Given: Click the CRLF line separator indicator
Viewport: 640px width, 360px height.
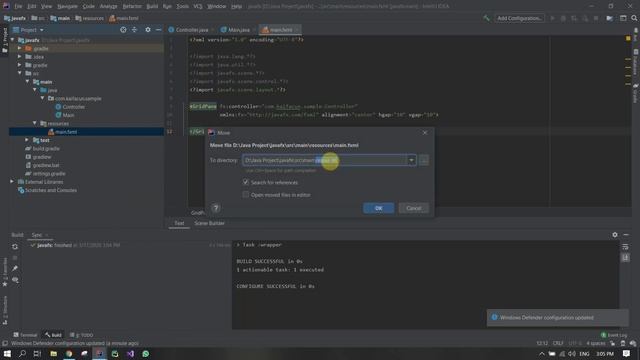Looking at the screenshot, I should (x=558, y=343).
